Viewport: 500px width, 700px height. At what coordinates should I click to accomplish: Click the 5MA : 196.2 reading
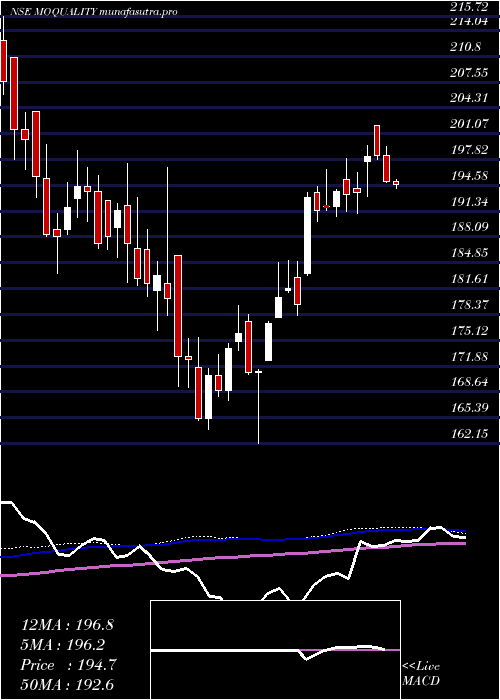(x=62, y=645)
